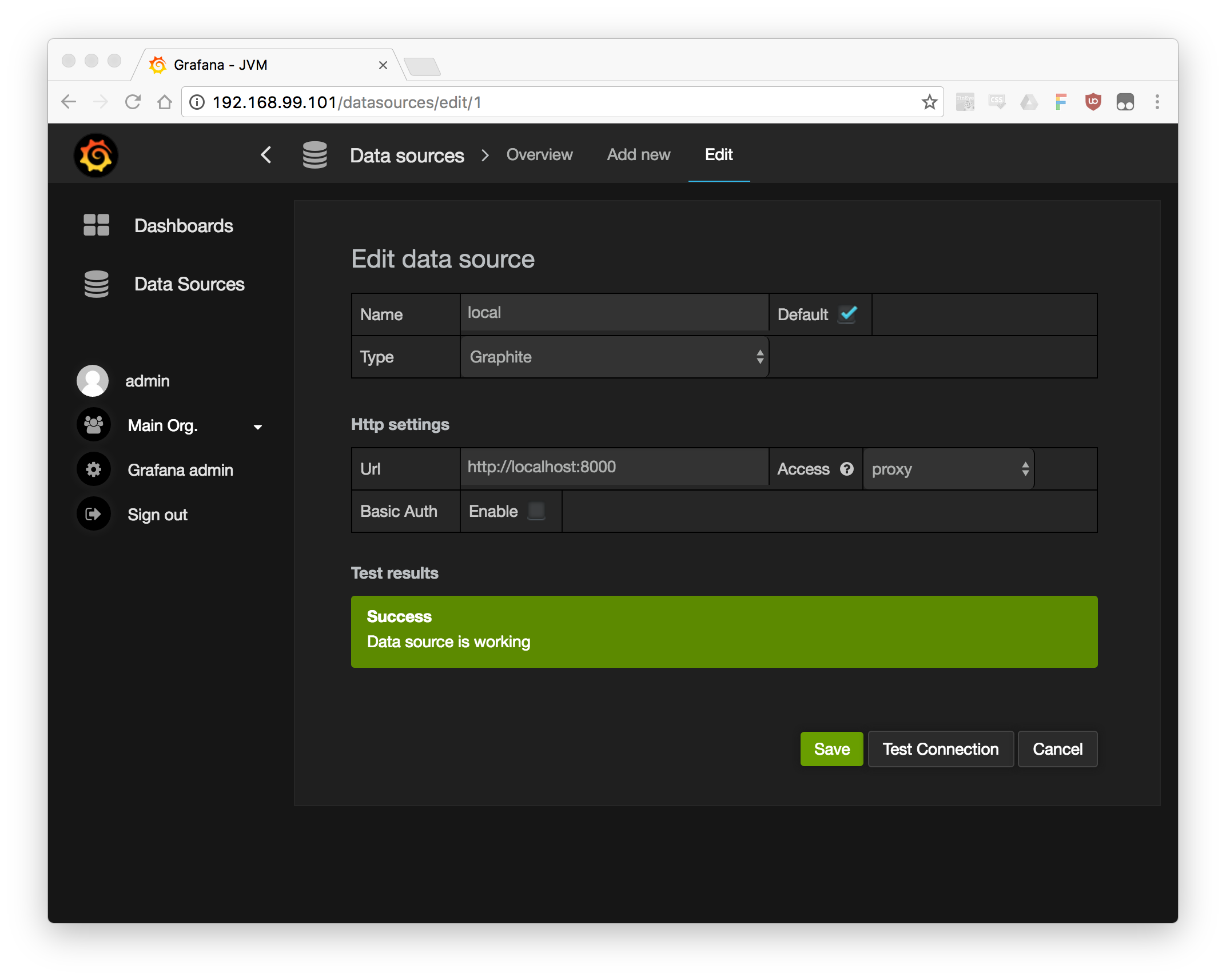Open the Access dropdown showing proxy

(949, 469)
